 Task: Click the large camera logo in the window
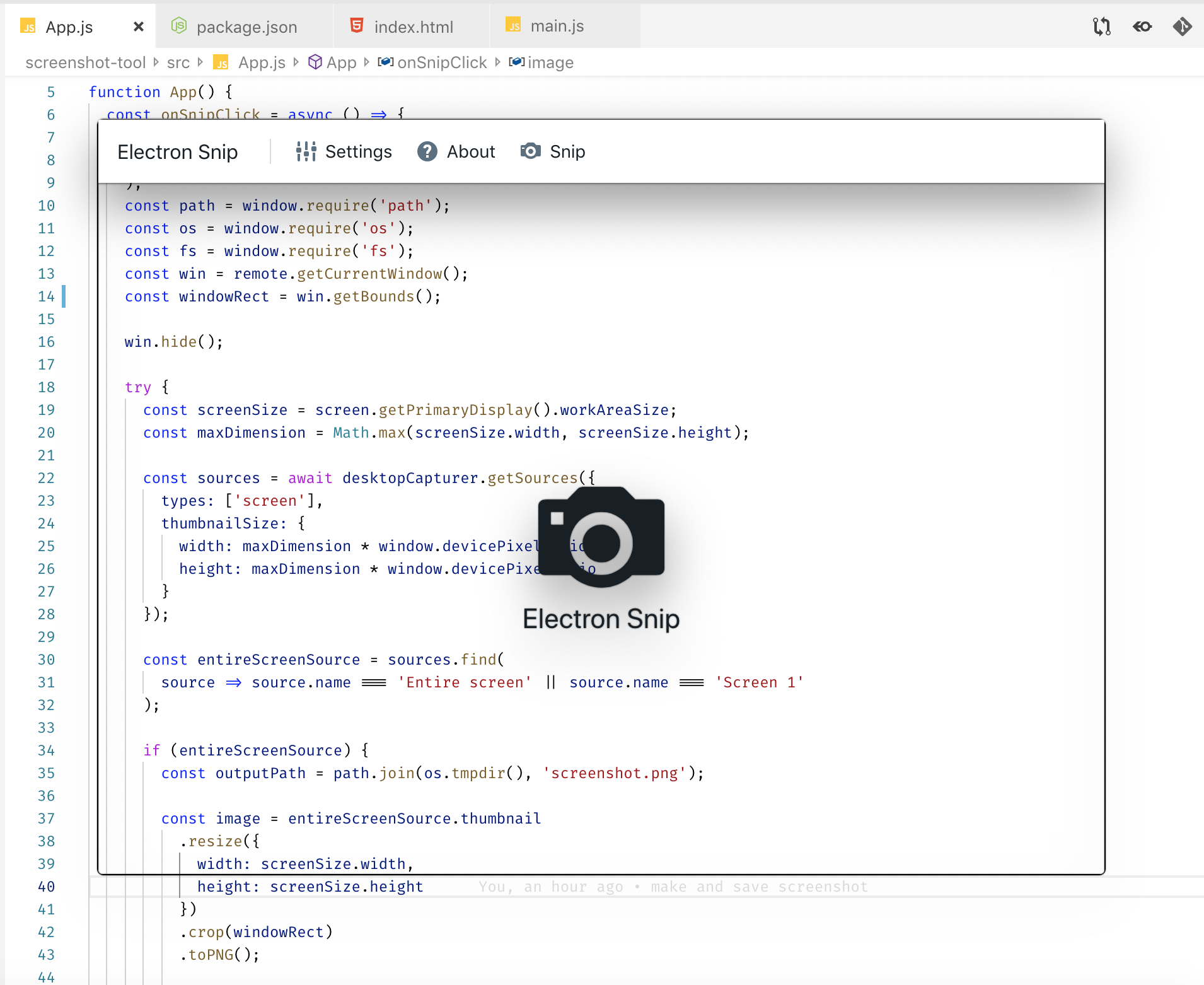[x=601, y=537]
